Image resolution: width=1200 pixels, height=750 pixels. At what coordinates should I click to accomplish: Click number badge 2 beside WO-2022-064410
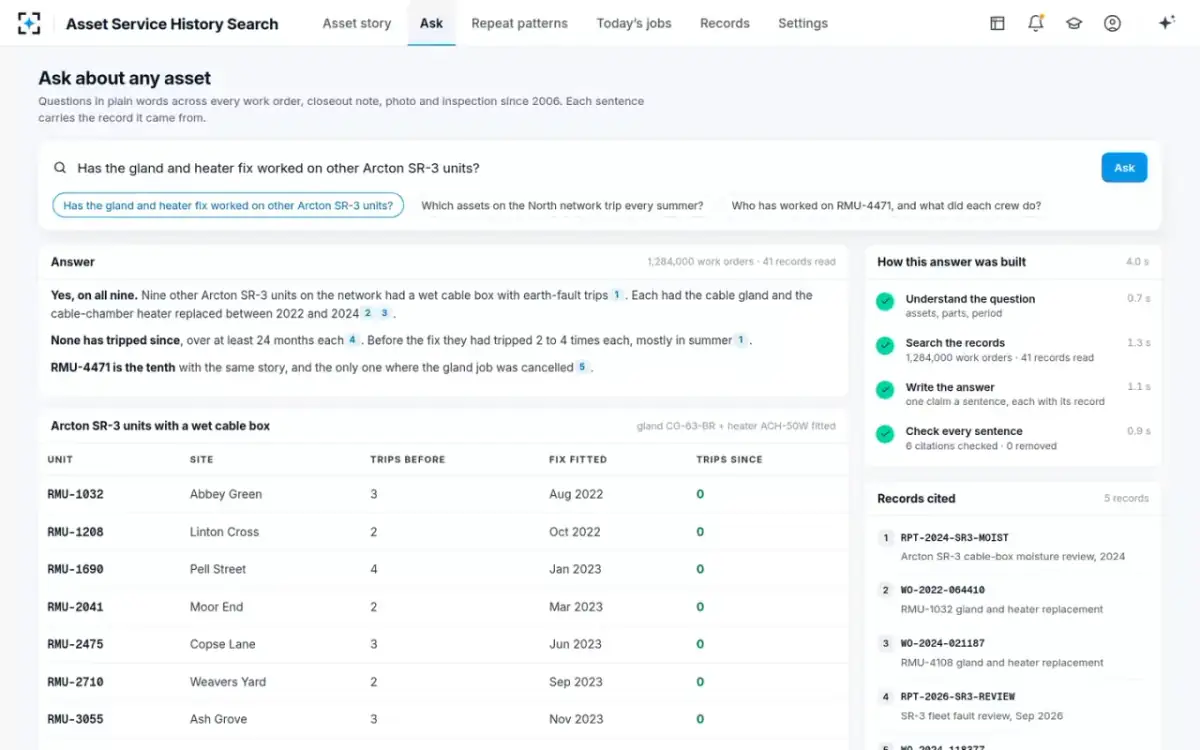[x=885, y=590]
